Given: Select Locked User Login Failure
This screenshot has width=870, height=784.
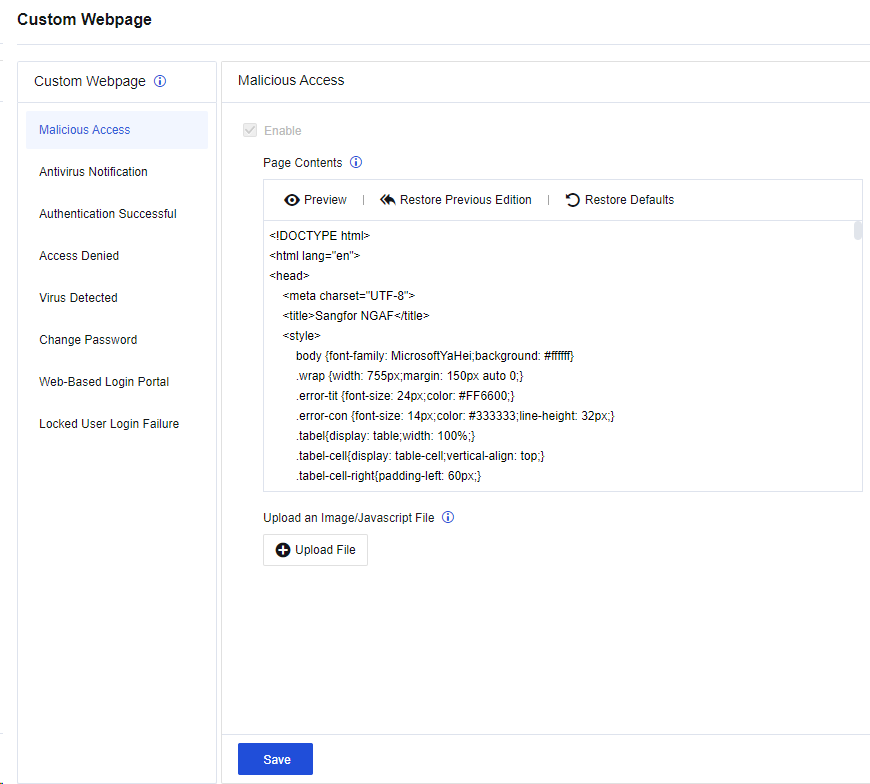Looking at the screenshot, I should tap(109, 424).
